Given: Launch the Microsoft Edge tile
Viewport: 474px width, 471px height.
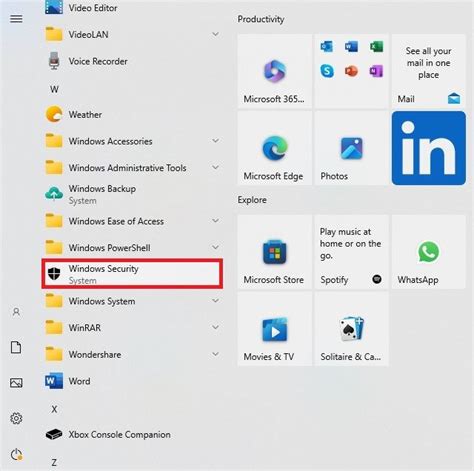Looking at the screenshot, I should click(x=275, y=148).
